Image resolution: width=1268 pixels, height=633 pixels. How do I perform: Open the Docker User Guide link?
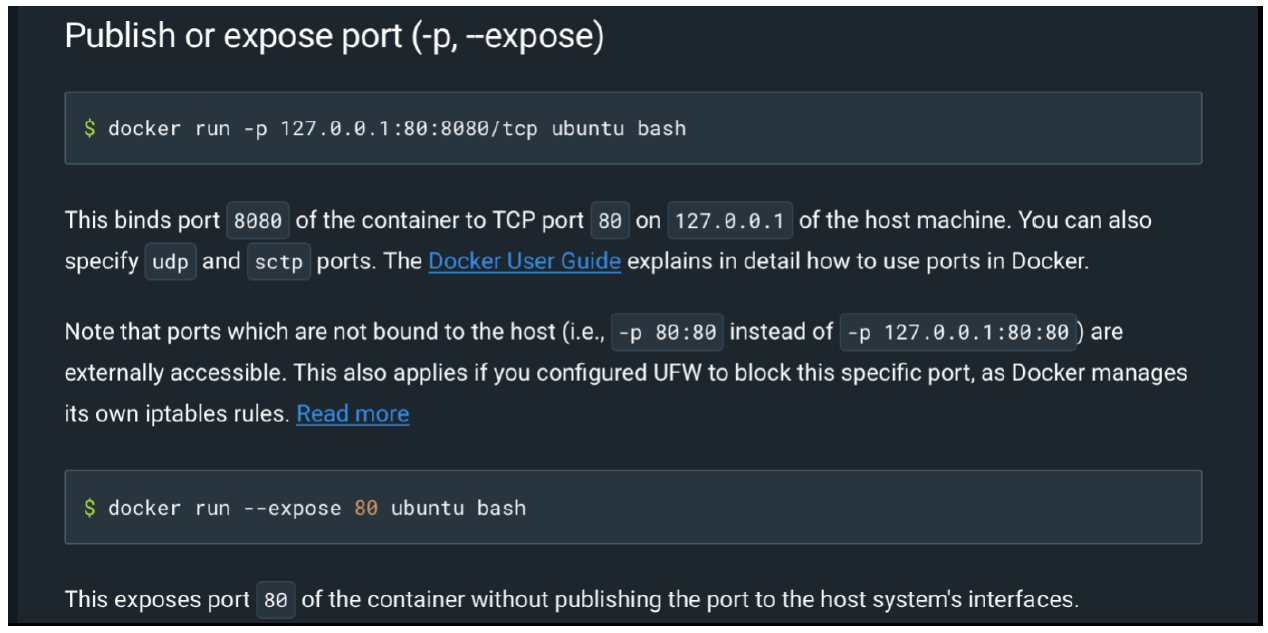pos(524,262)
